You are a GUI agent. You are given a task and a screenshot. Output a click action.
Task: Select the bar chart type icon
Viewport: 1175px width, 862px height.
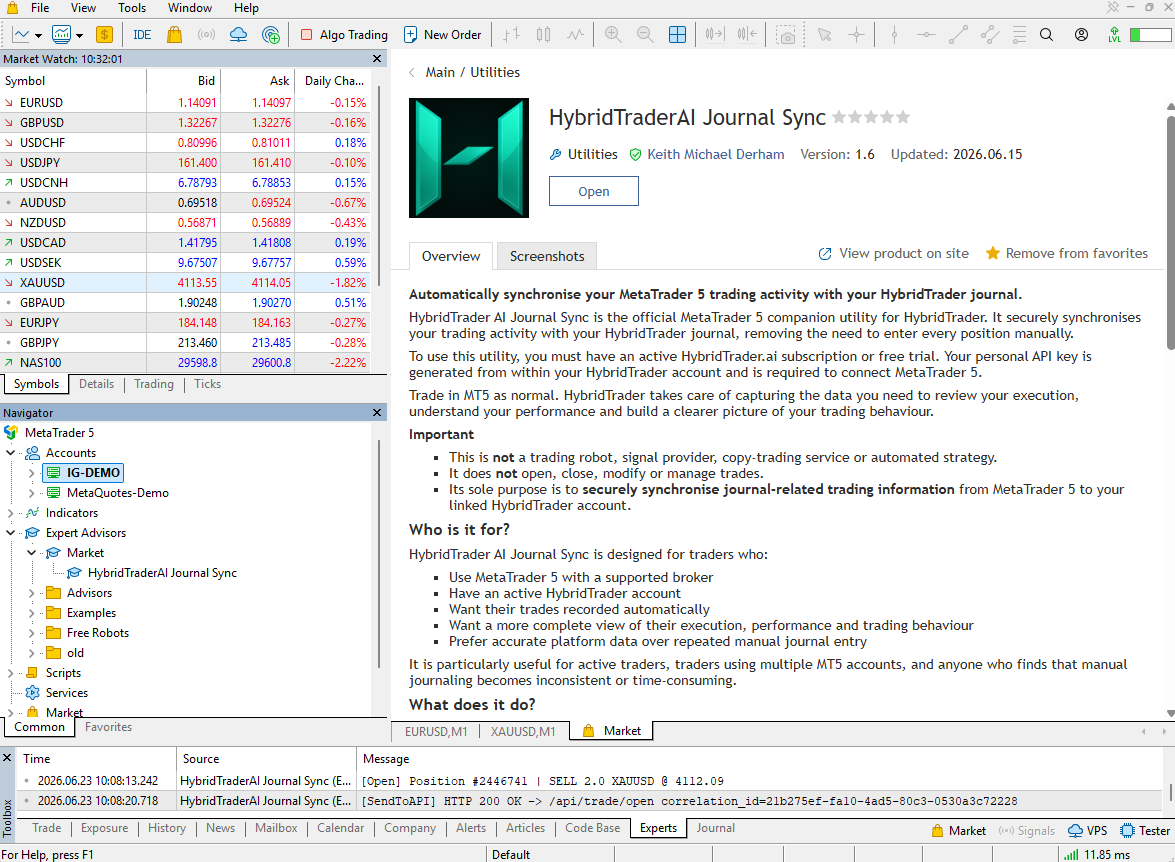click(x=512, y=34)
